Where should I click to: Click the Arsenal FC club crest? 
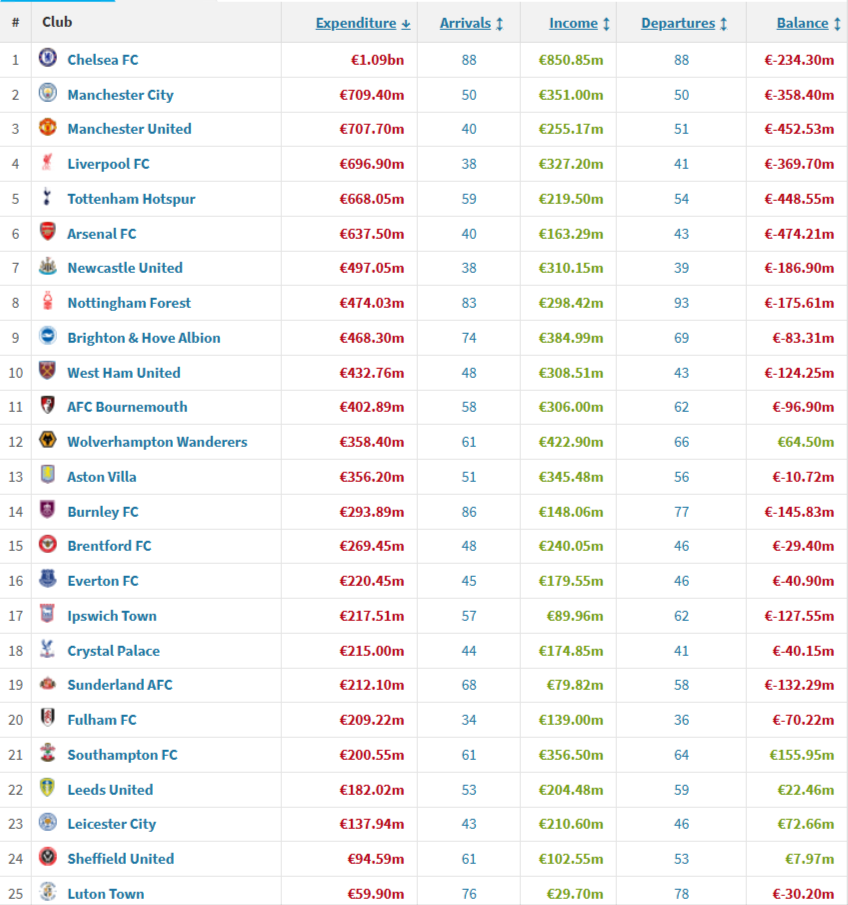click(47, 232)
